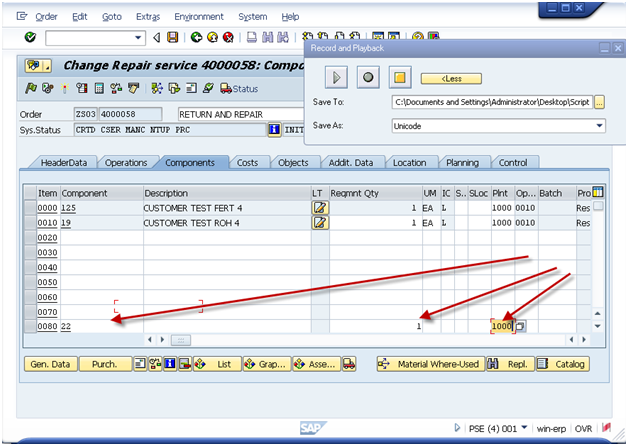Screen dimensions: 628x446
Task: Open the Extras menu
Action: click(x=148, y=17)
